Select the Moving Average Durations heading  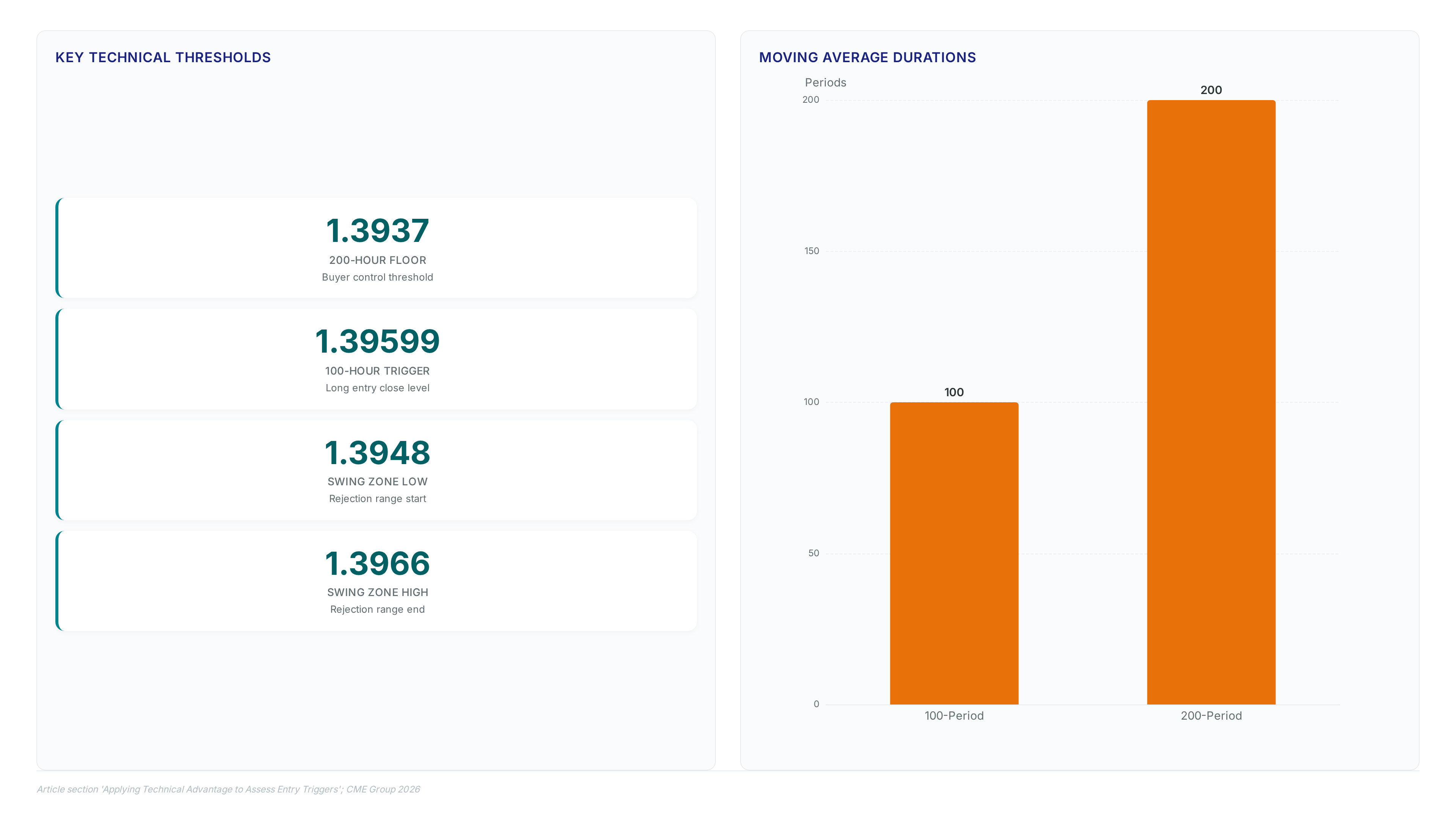coord(867,57)
